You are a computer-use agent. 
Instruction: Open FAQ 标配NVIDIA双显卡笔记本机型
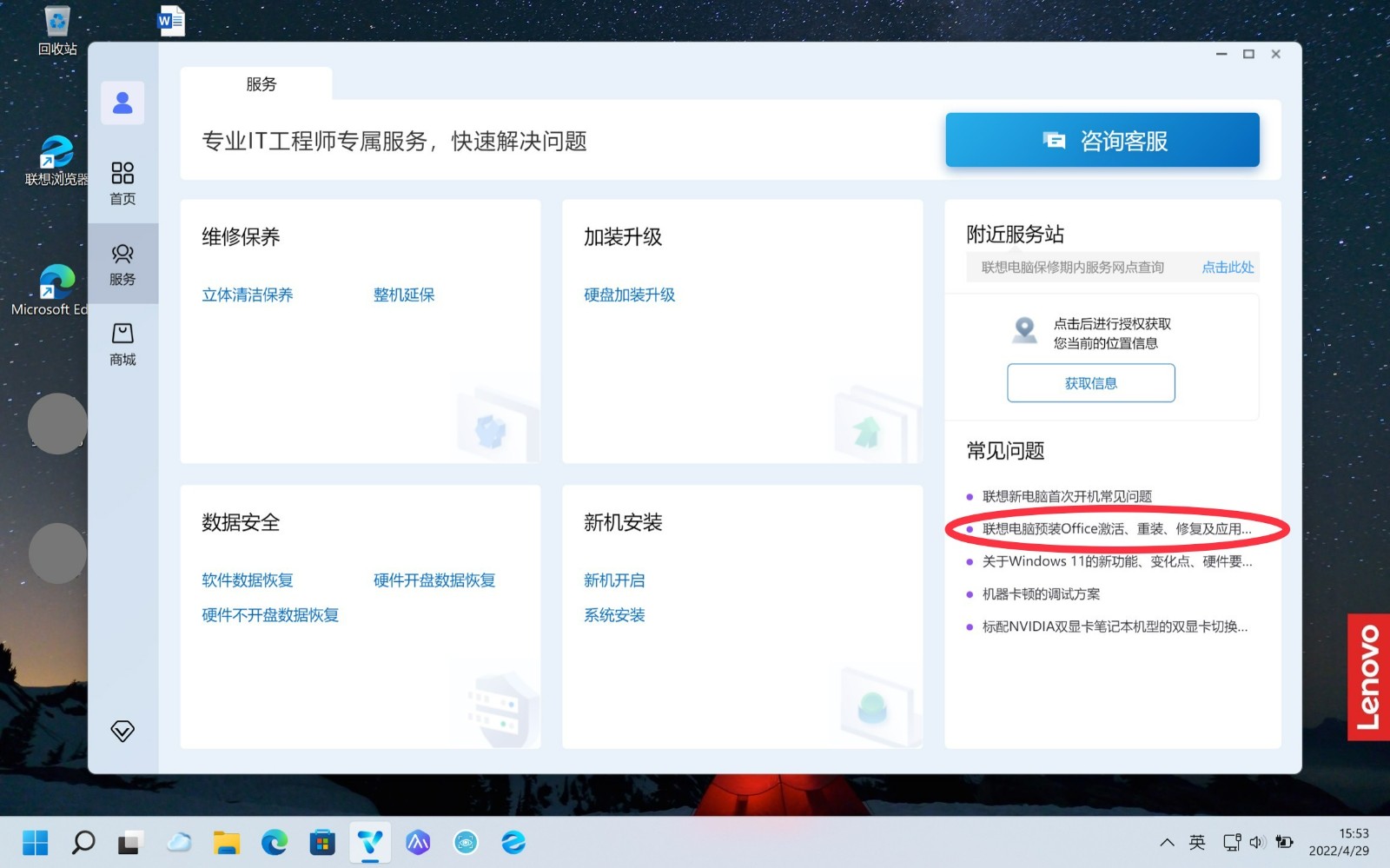pyautogui.click(x=1115, y=626)
